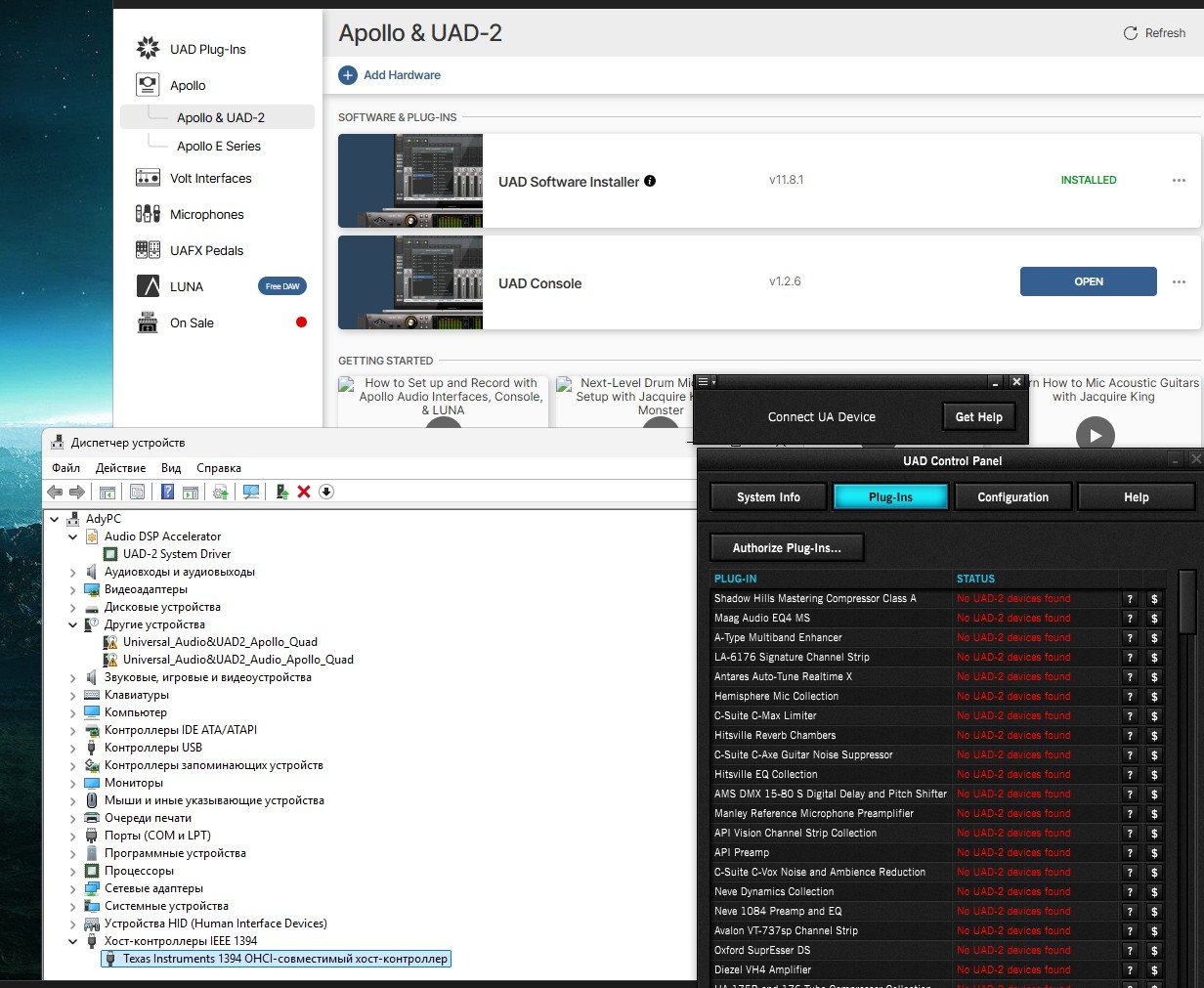Click dollar icon for Shadow Hills Mastering Compressor
The height and width of the screenshot is (988, 1204).
(1154, 599)
